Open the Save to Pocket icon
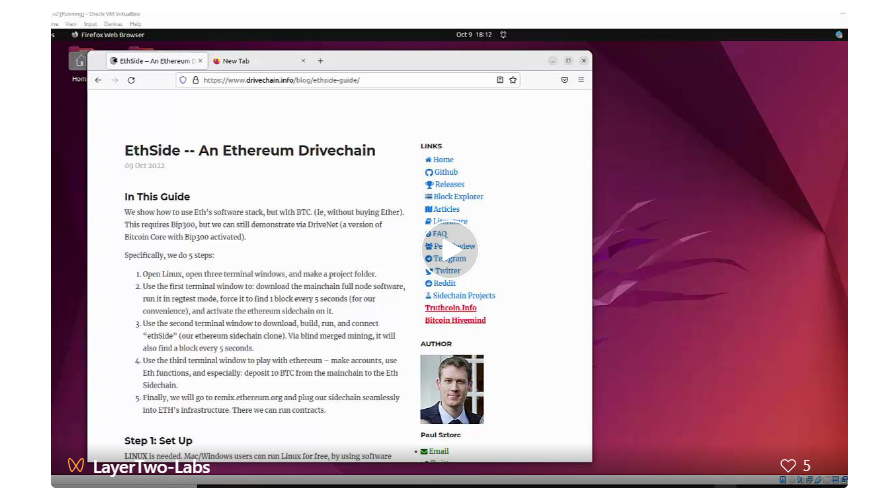Viewport: 884px width, 499px height. pyautogui.click(x=564, y=80)
